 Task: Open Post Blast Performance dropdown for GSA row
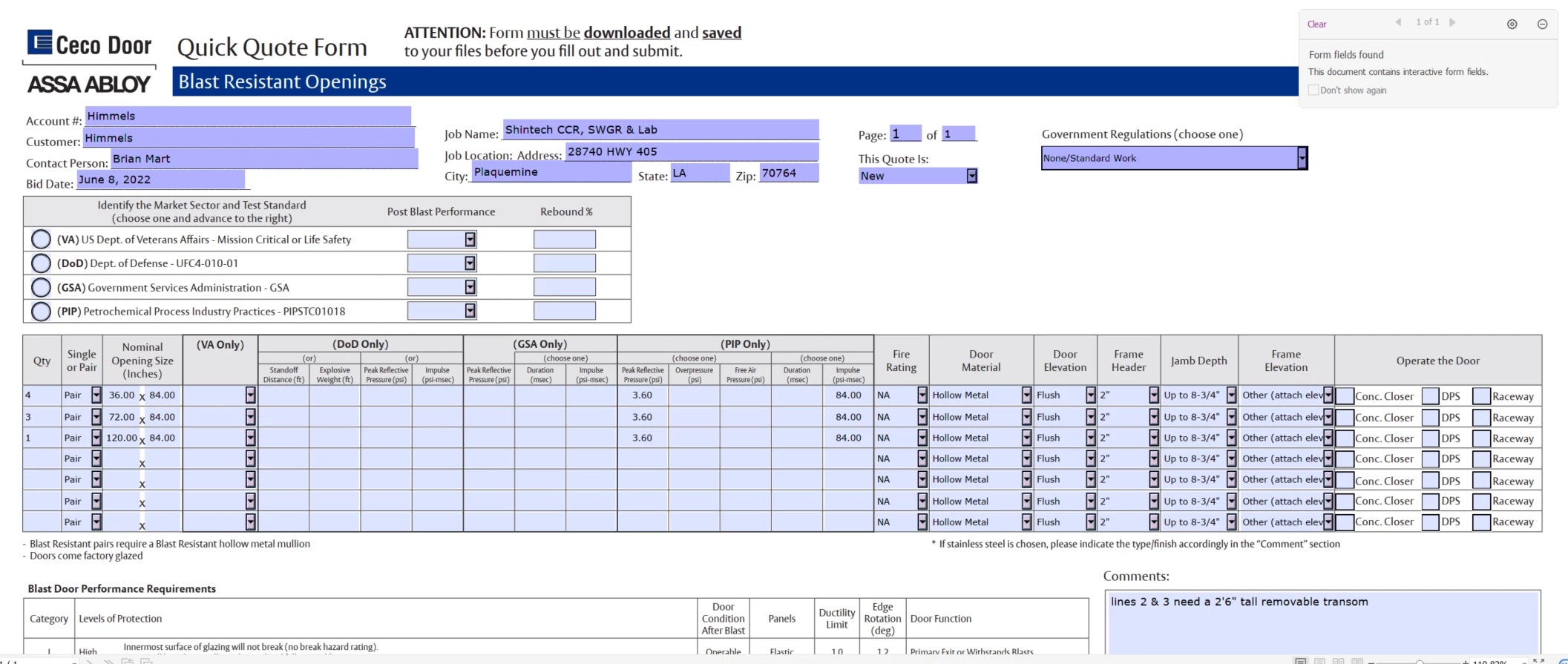[470, 286]
